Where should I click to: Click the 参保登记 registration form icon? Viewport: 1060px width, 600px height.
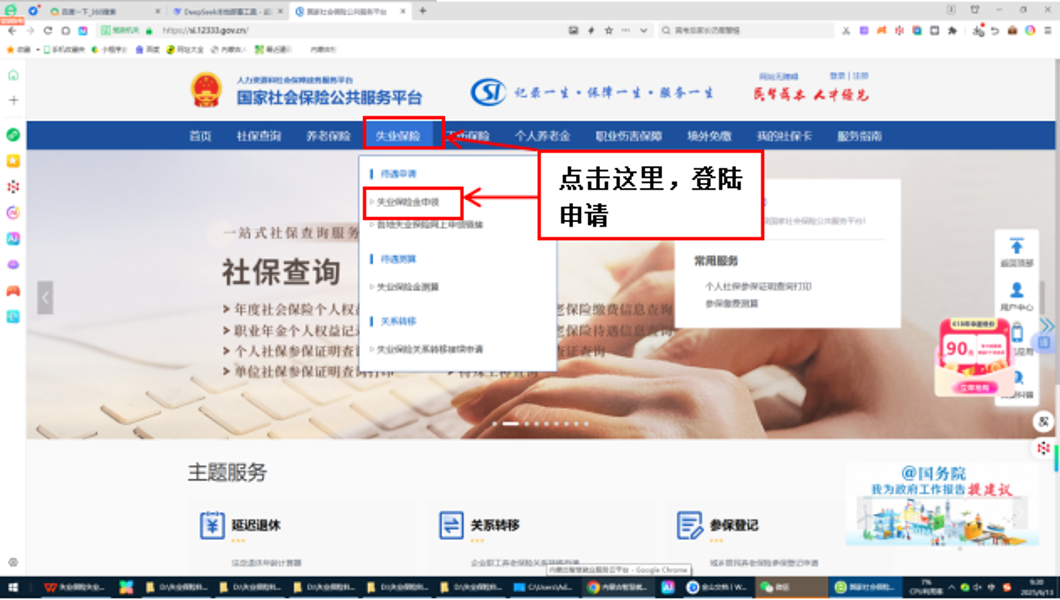tap(689, 525)
